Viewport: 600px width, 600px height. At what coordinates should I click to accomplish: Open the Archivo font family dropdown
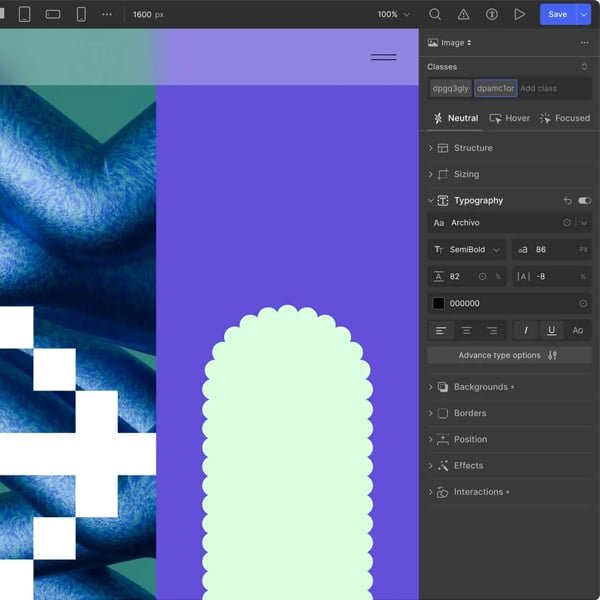(584, 223)
